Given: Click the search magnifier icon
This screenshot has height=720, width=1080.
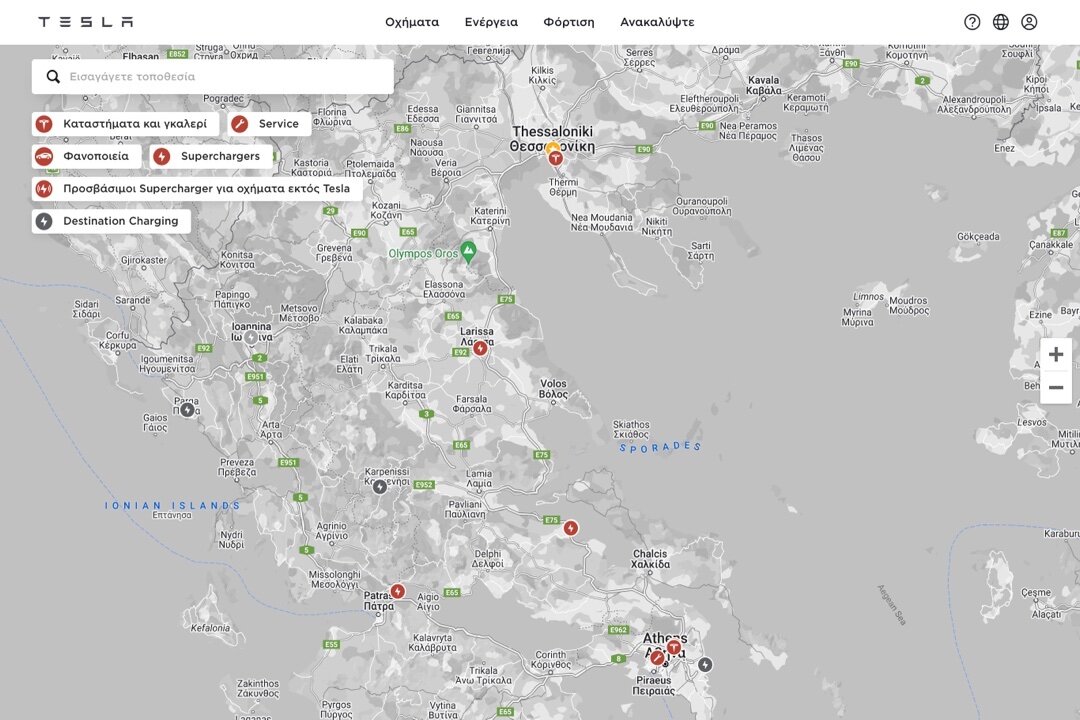Looking at the screenshot, I should click(53, 76).
